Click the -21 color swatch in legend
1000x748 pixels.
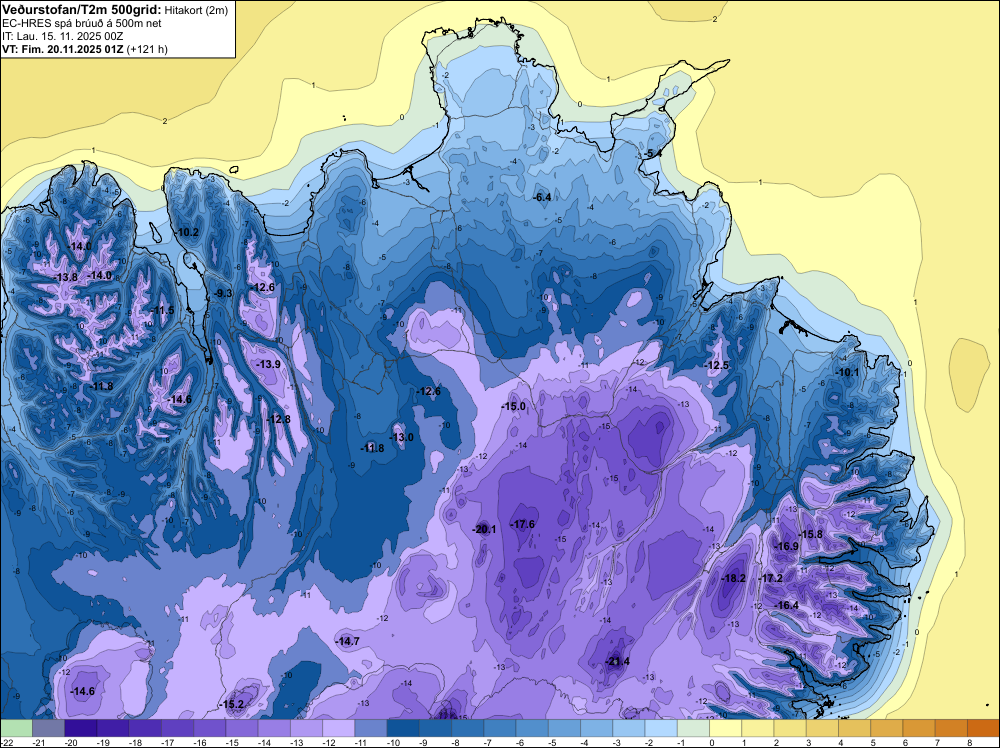coord(48,728)
